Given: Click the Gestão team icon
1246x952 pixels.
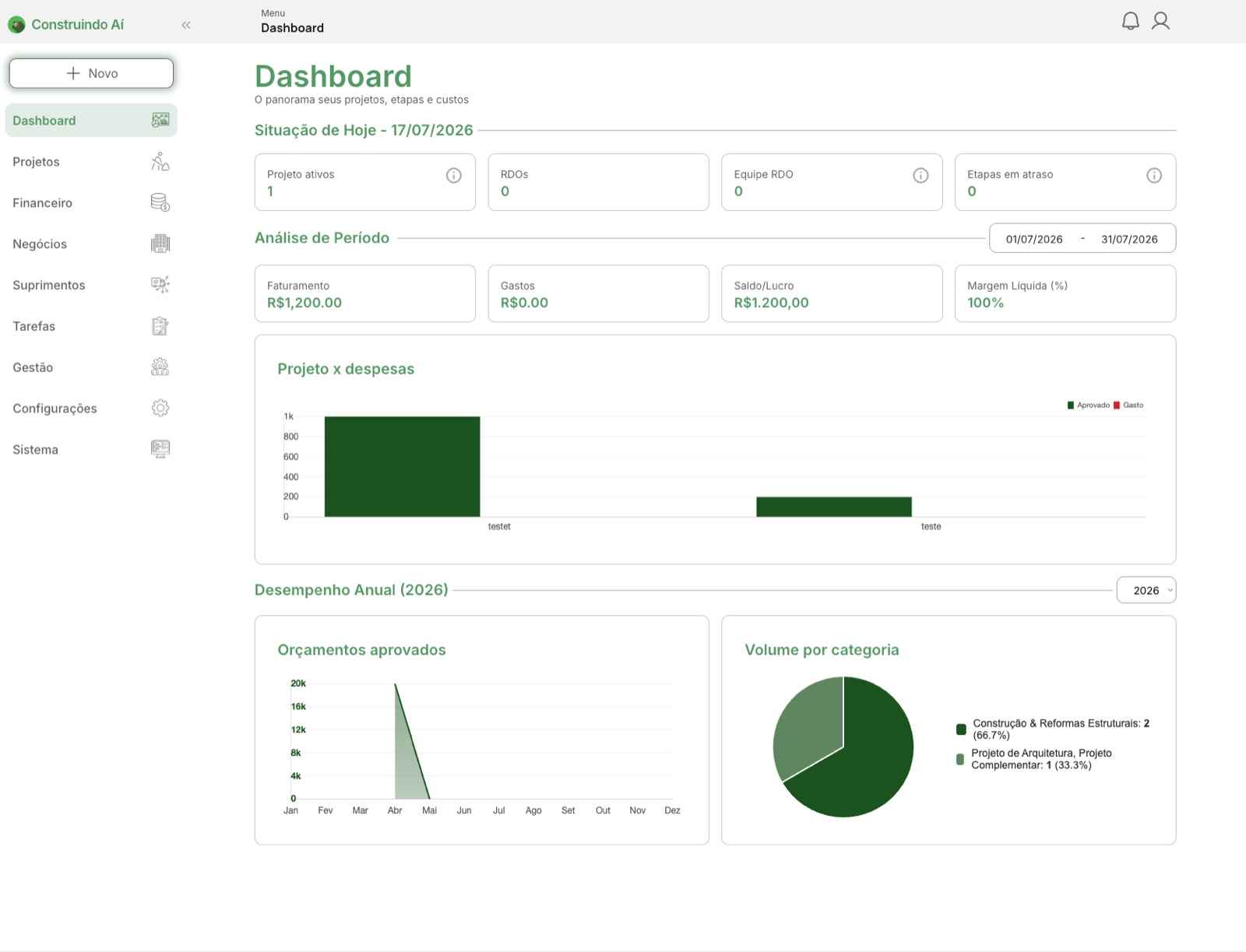Looking at the screenshot, I should click(x=160, y=367).
